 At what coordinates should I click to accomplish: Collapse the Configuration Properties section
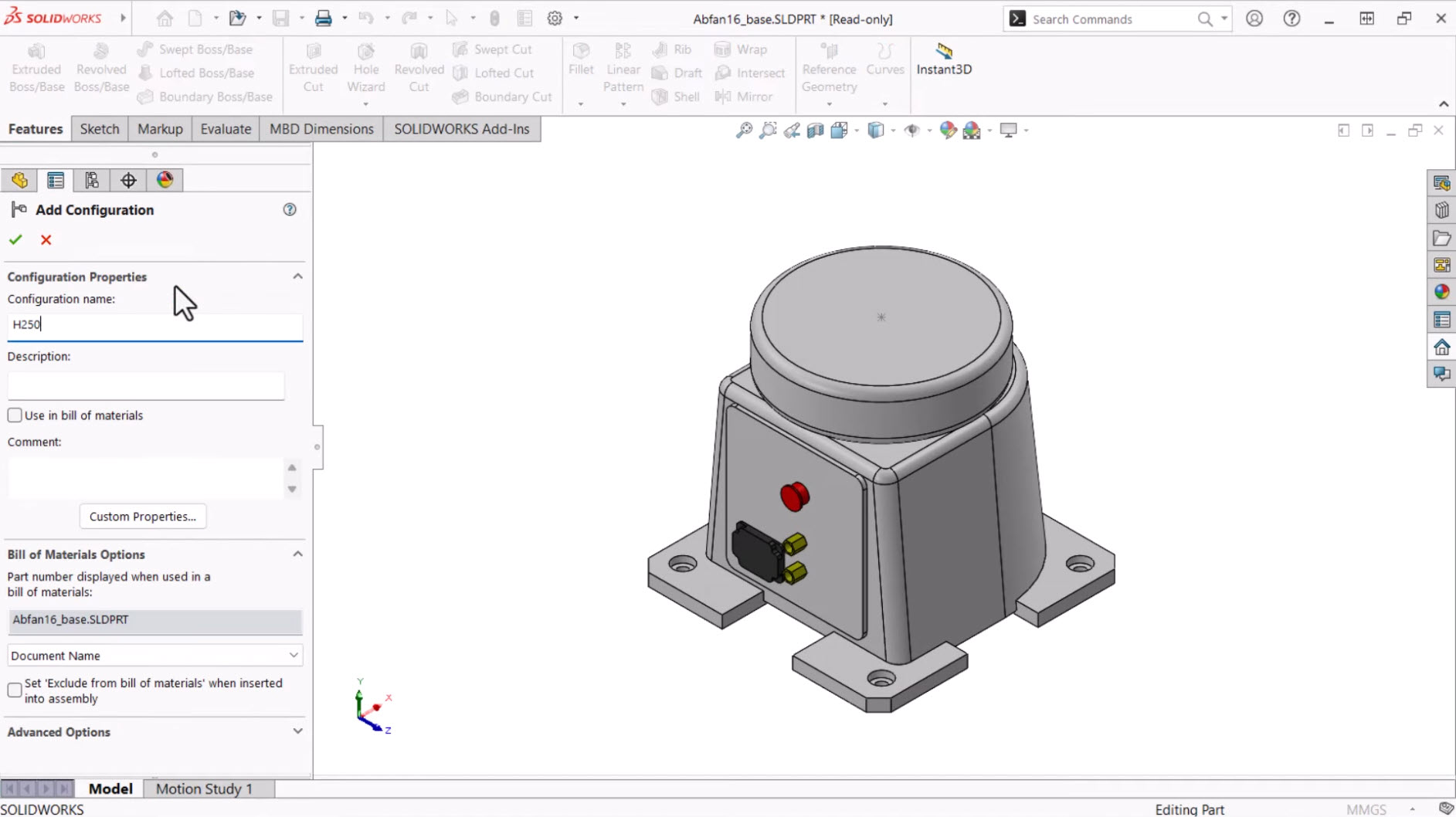[297, 276]
